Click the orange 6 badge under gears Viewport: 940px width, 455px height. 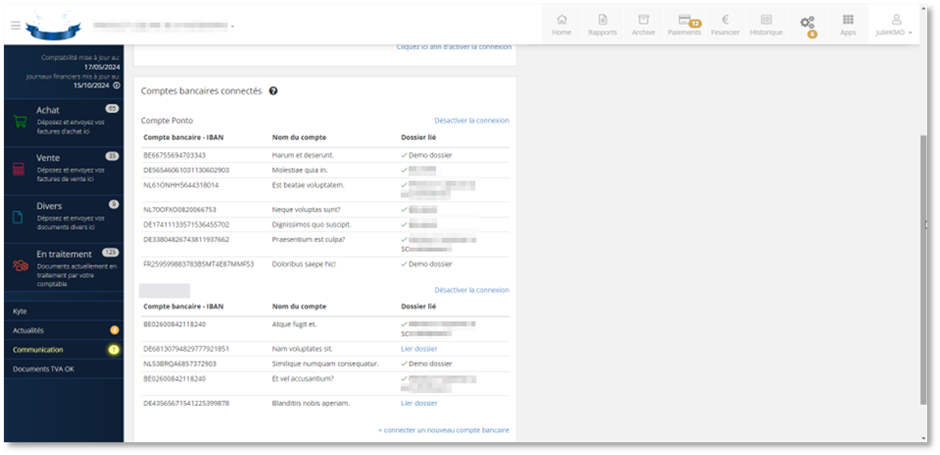[812, 34]
